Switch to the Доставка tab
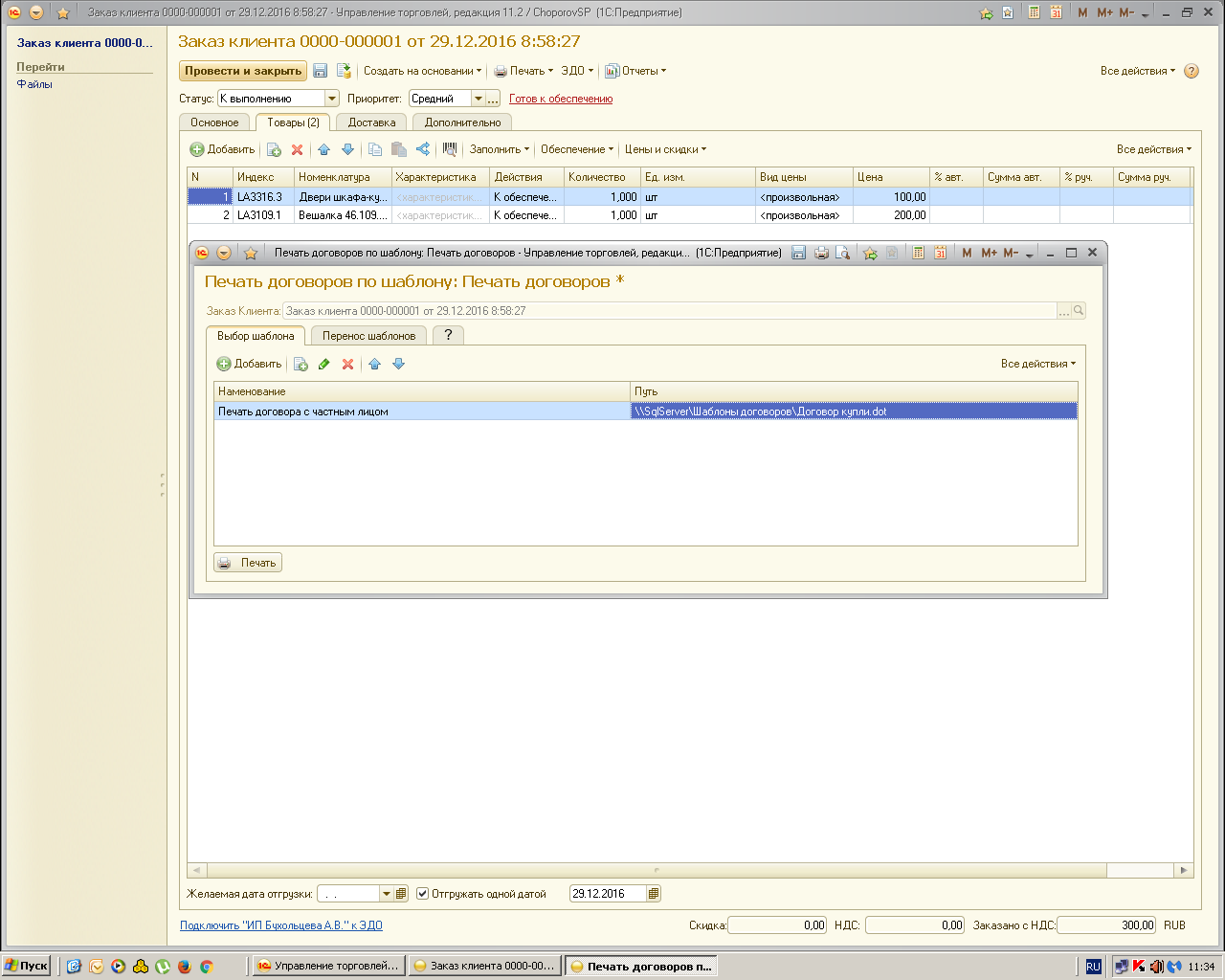 pos(371,122)
